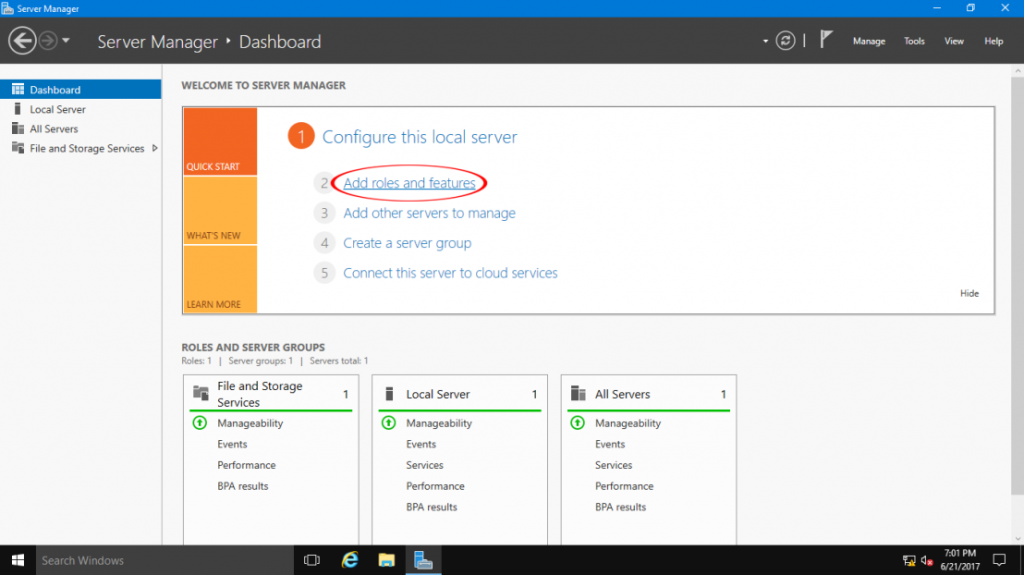Click the network tray icon

pos(908,560)
